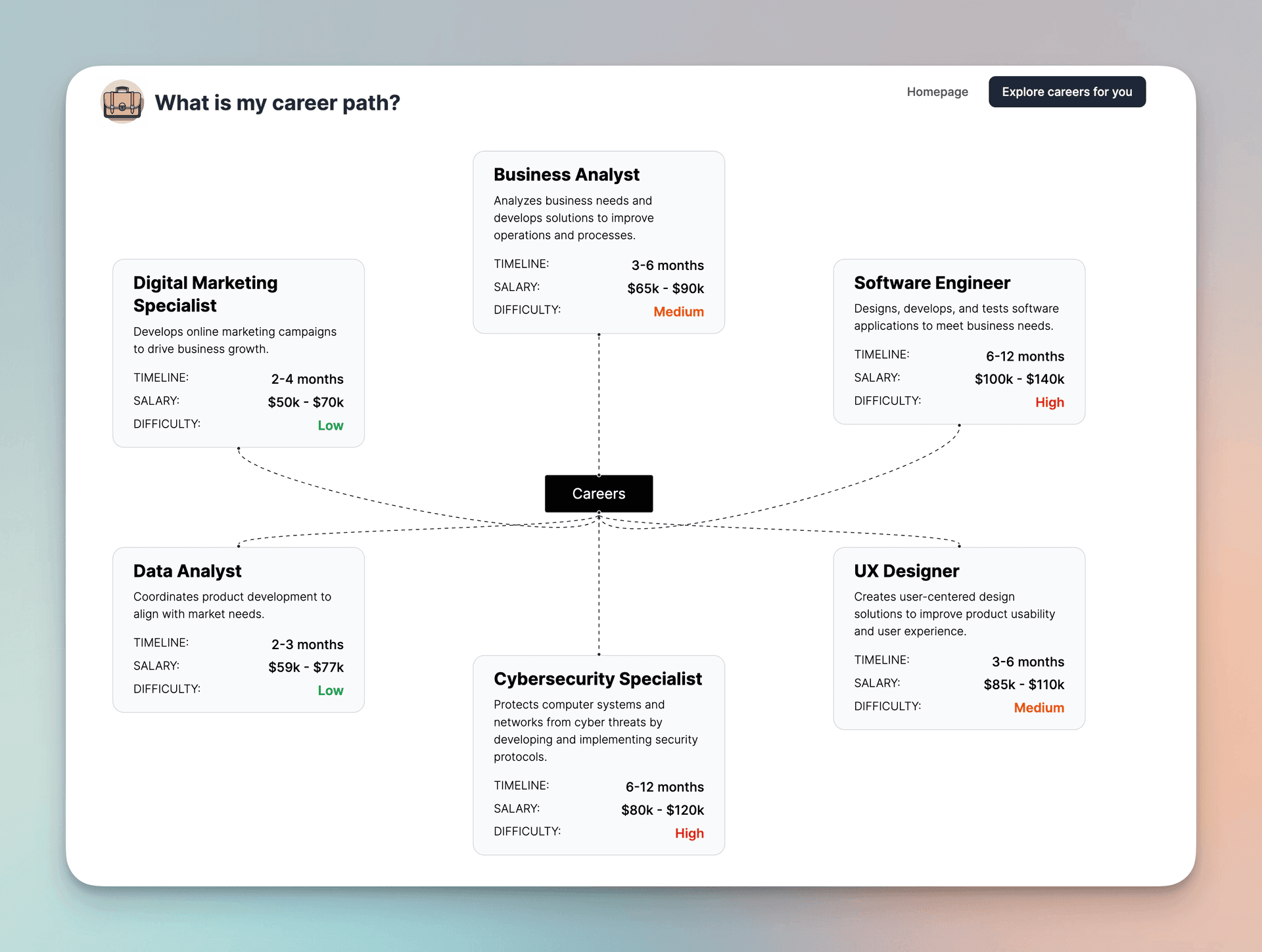1262x952 pixels.
Task: Click Software Engineer High difficulty label
Action: (1049, 402)
